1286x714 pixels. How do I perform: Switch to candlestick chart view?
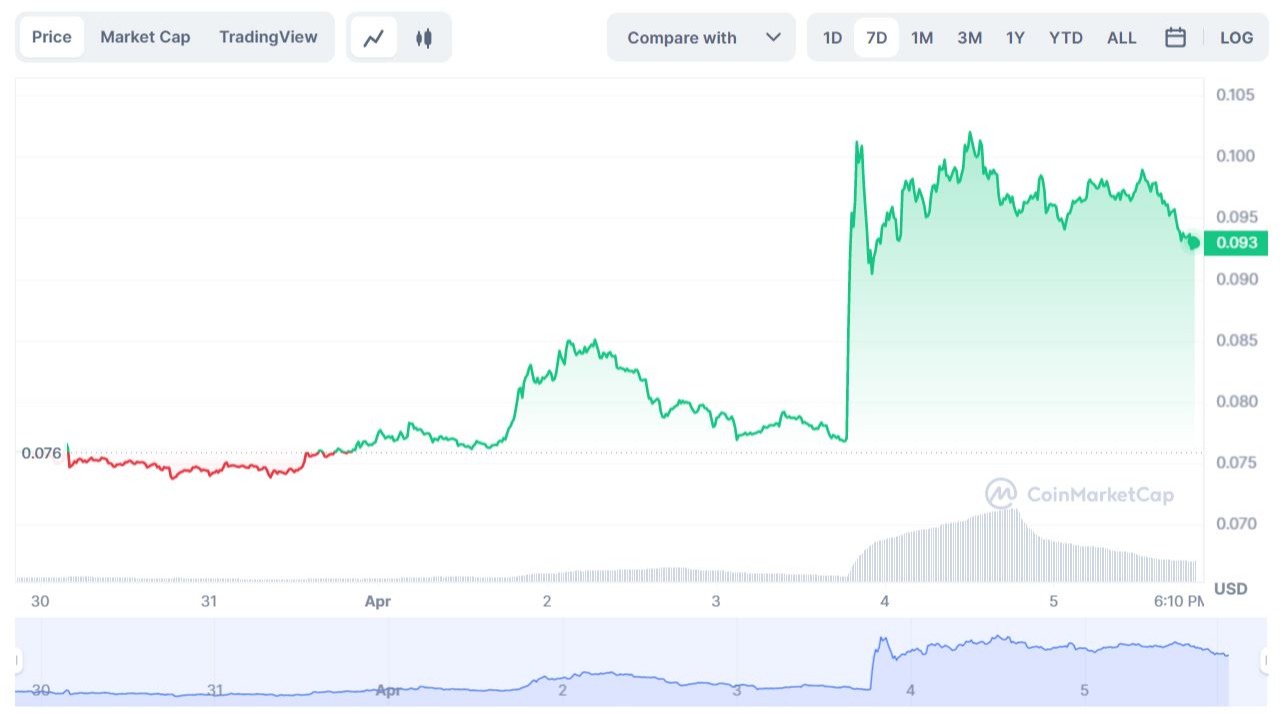424,38
